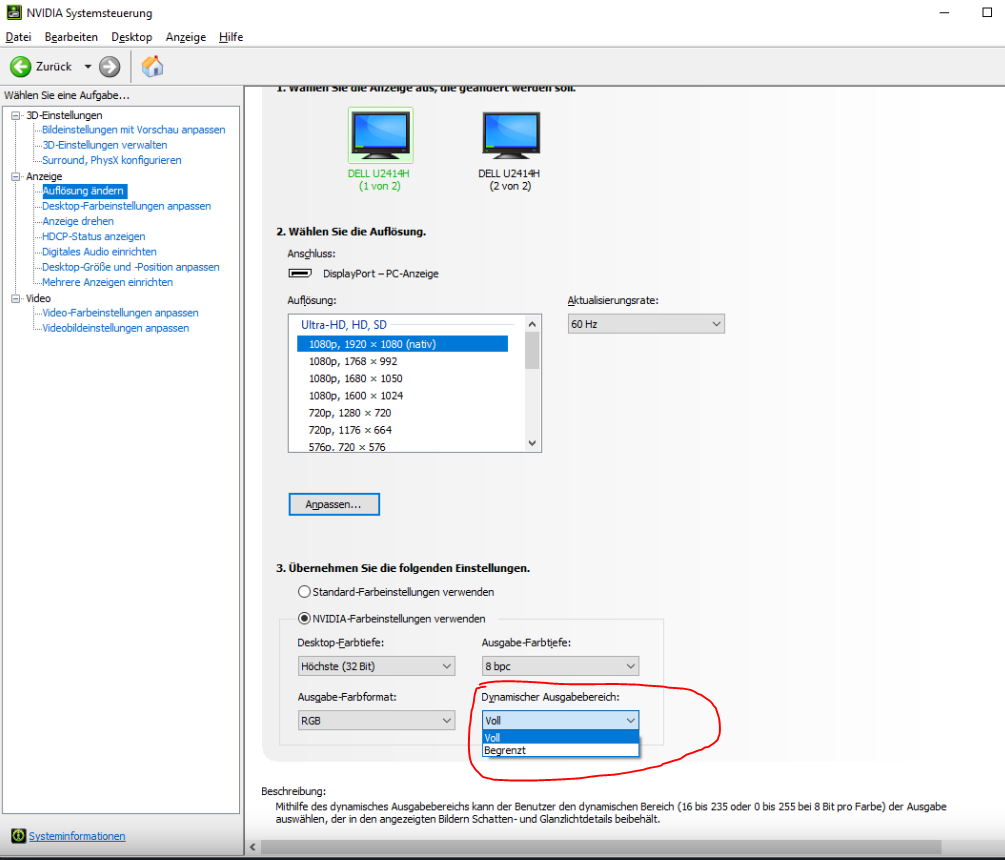Click the Ultra-HD, HD, SD group header

point(344,325)
